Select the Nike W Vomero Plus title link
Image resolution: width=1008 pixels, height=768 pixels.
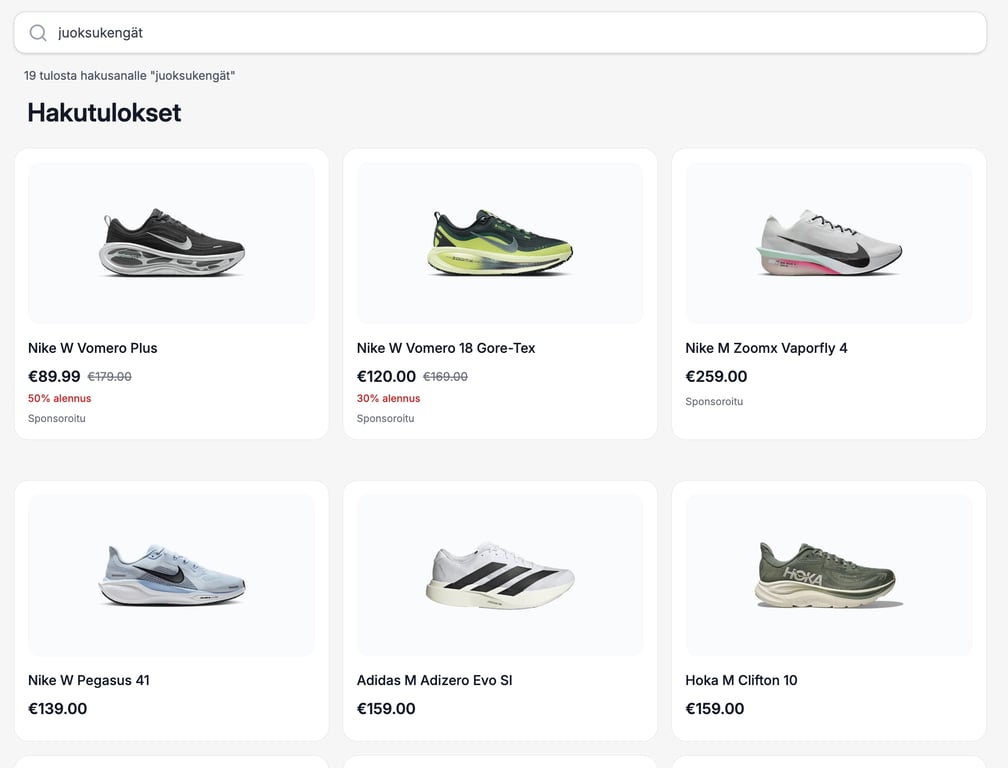93,348
